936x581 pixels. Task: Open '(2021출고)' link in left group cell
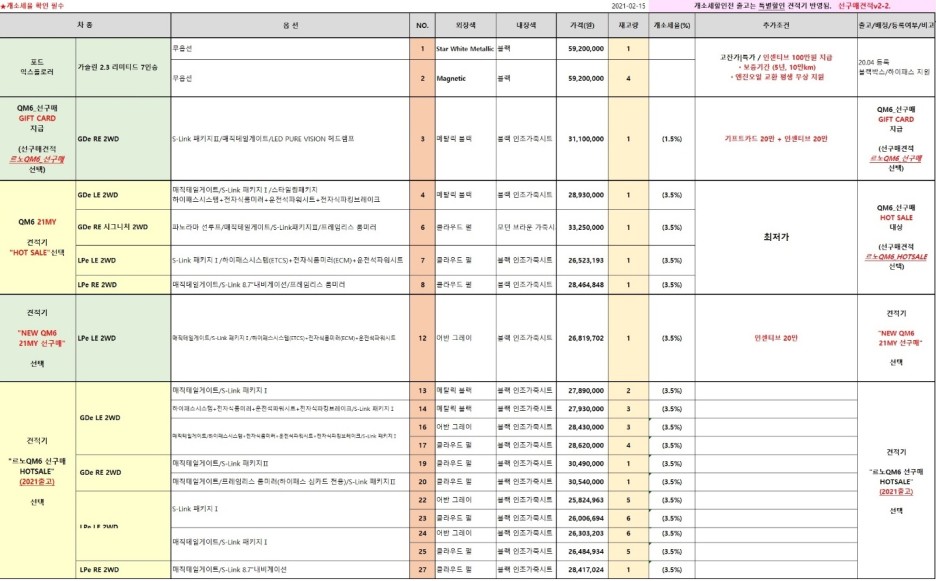click(37, 482)
